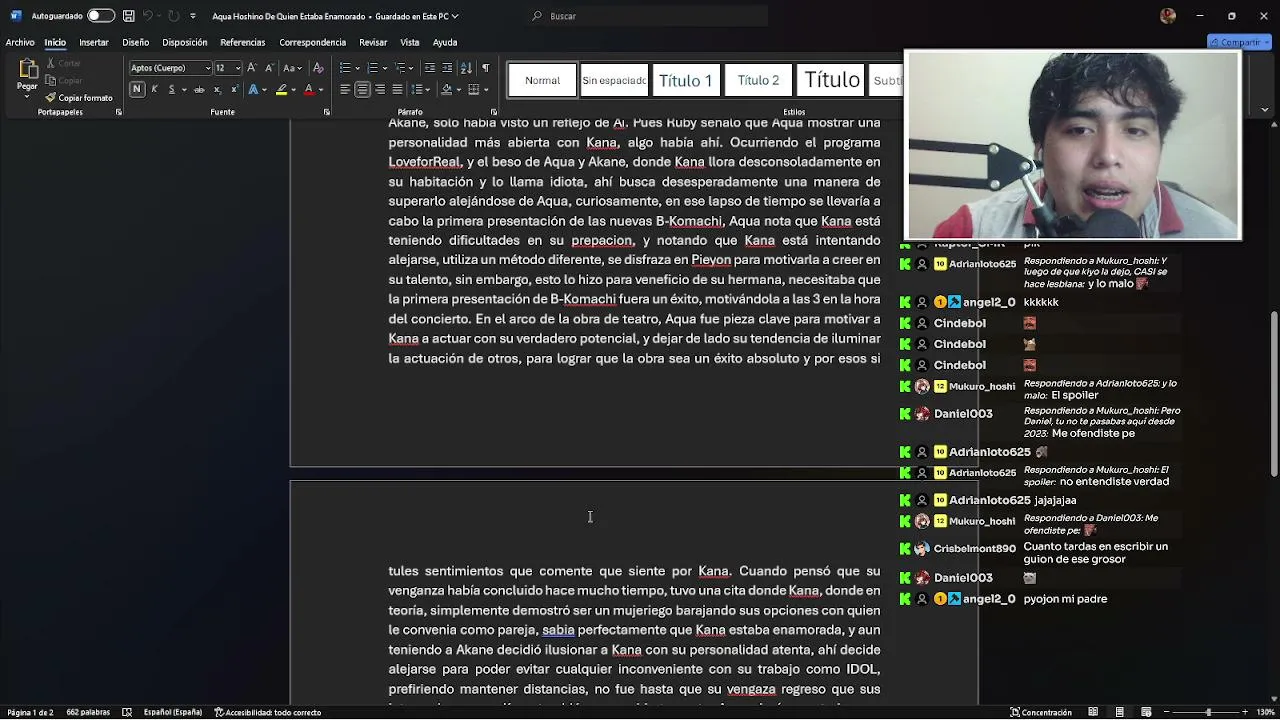Click the bullet list icon
The image size is (1280, 720).
[345, 68]
